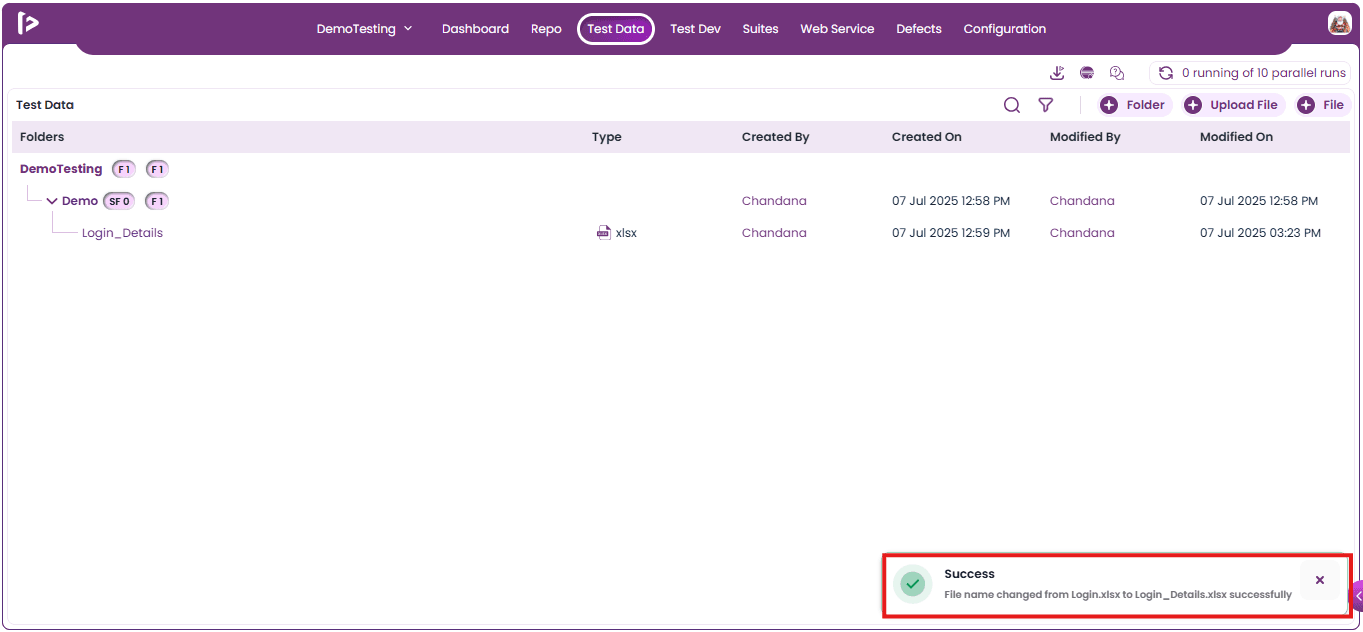Screen dimensions: 1363x632
Task: Click the Created On column header
Action: tap(927, 137)
